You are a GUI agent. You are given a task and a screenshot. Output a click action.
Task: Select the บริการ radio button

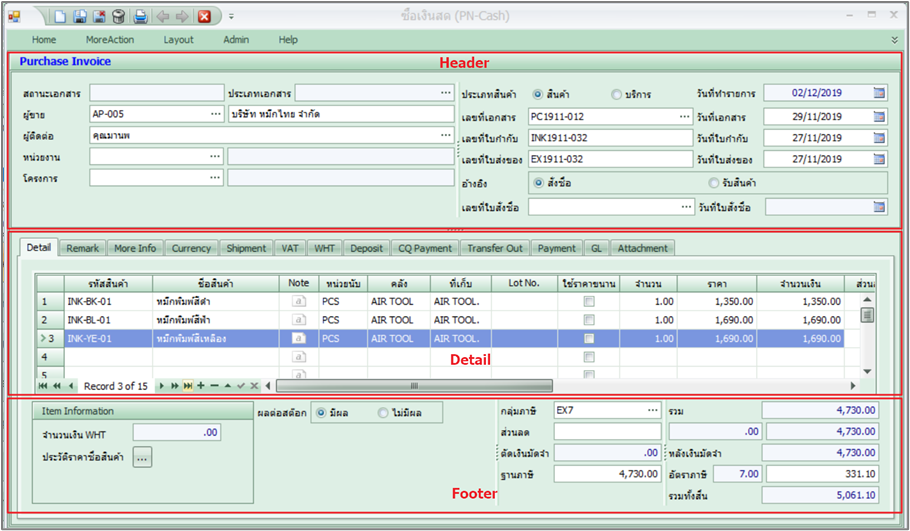coord(617,94)
